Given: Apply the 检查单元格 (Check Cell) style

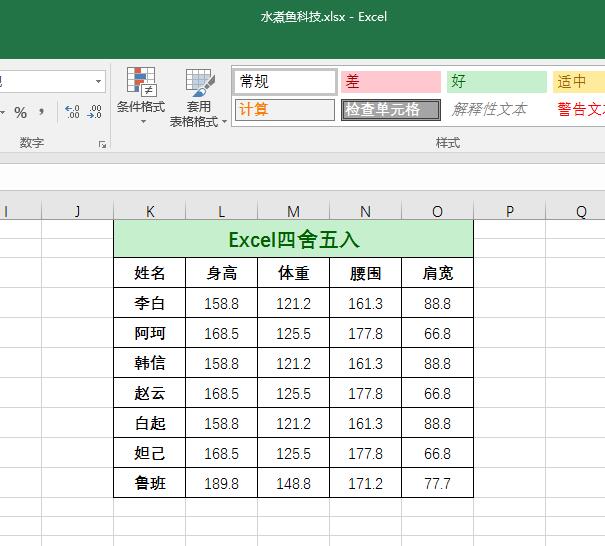Looking at the screenshot, I should click(x=390, y=110).
